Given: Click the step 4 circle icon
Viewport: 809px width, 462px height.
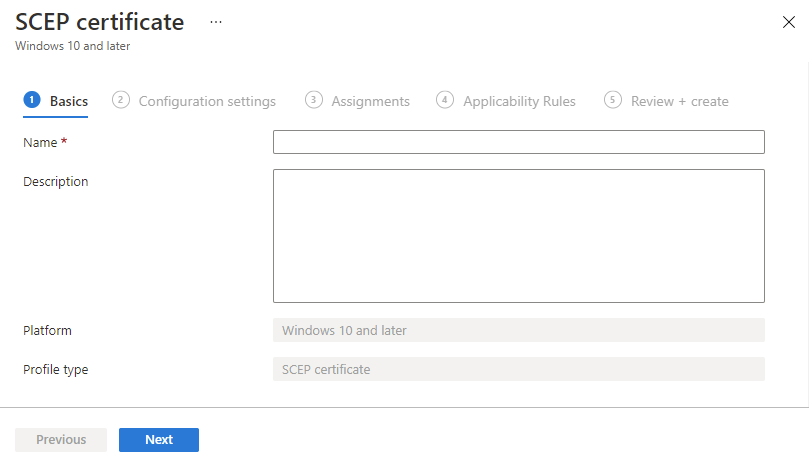Looking at the screenshot, I should pyautogui.click(x=445, y=100).
